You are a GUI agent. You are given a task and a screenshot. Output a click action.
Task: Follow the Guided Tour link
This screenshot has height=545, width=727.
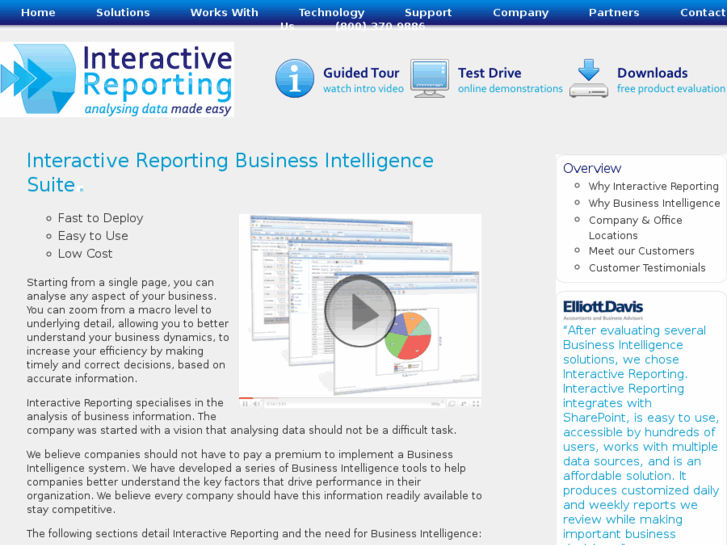click(361, 73)
